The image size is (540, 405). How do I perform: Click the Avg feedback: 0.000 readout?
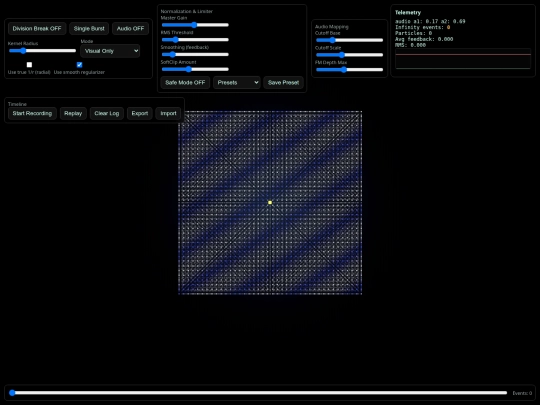pos(424,39)
